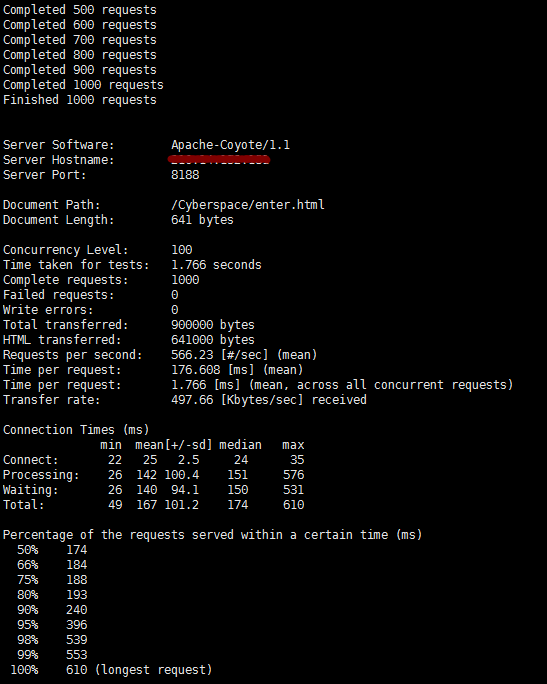The image size is (547, 684).
Task: Click the 900000 bytes total transferred
Action: [213, 325]
